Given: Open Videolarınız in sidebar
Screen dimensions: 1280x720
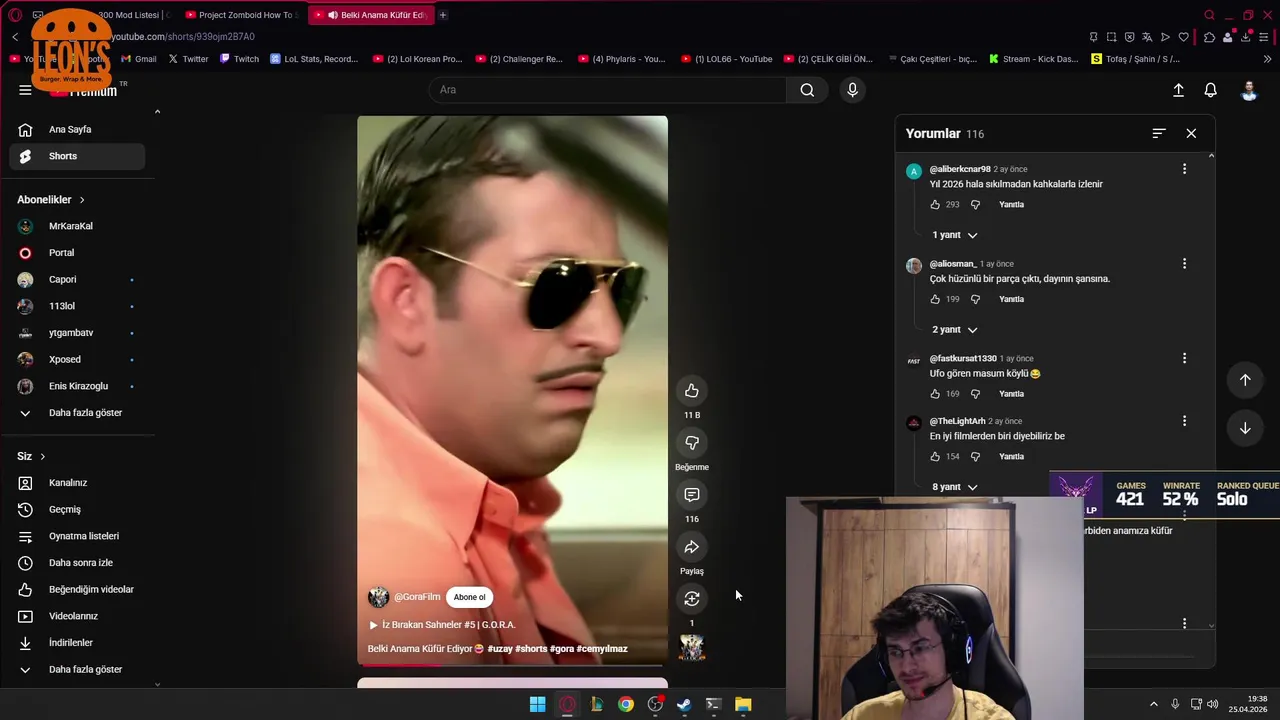Looking at the screenshot, I should [x=77, y=616].
